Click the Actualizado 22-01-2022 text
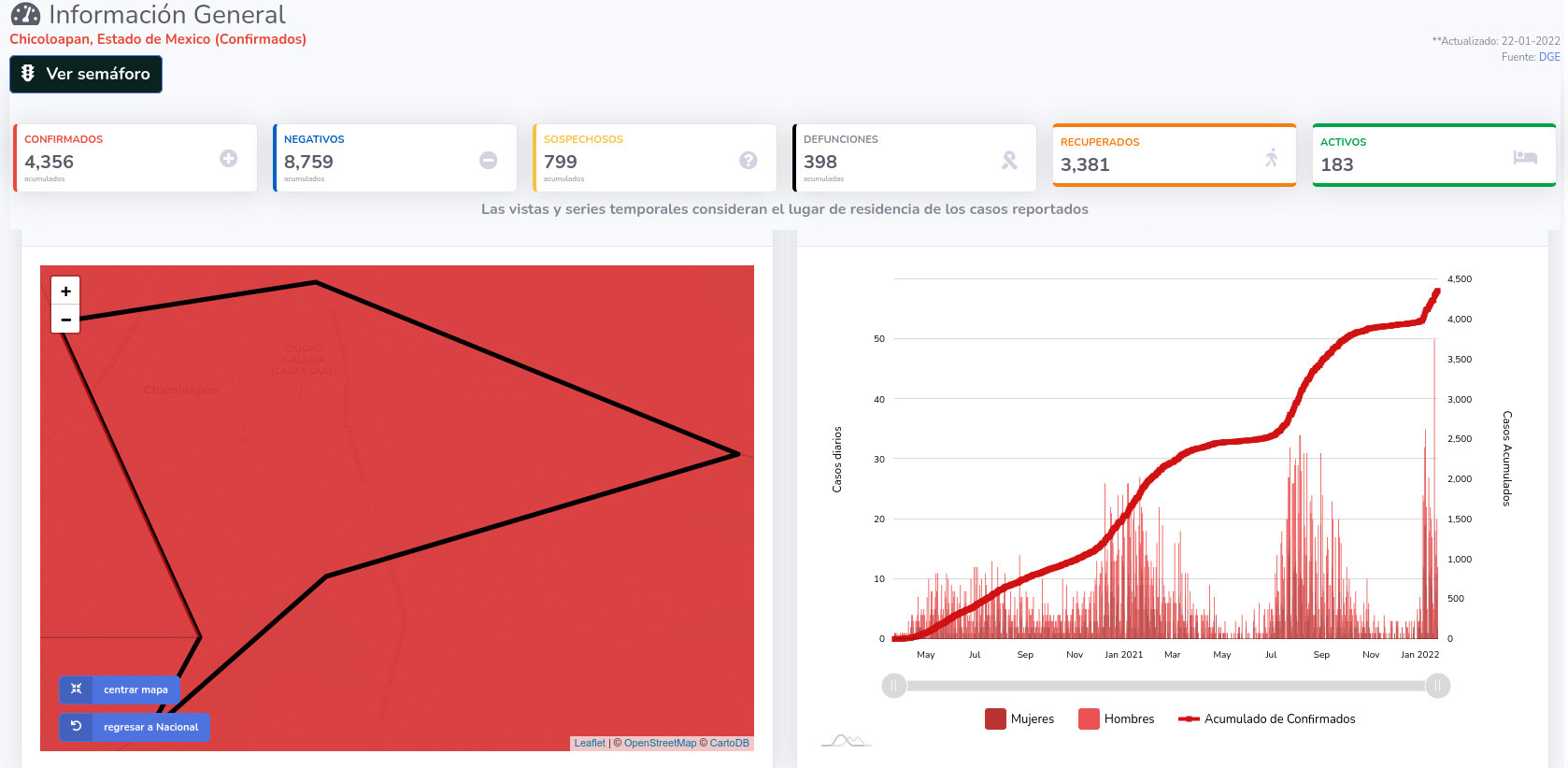Viewport: 1568px width, 768px height. tap(1496, 41)
